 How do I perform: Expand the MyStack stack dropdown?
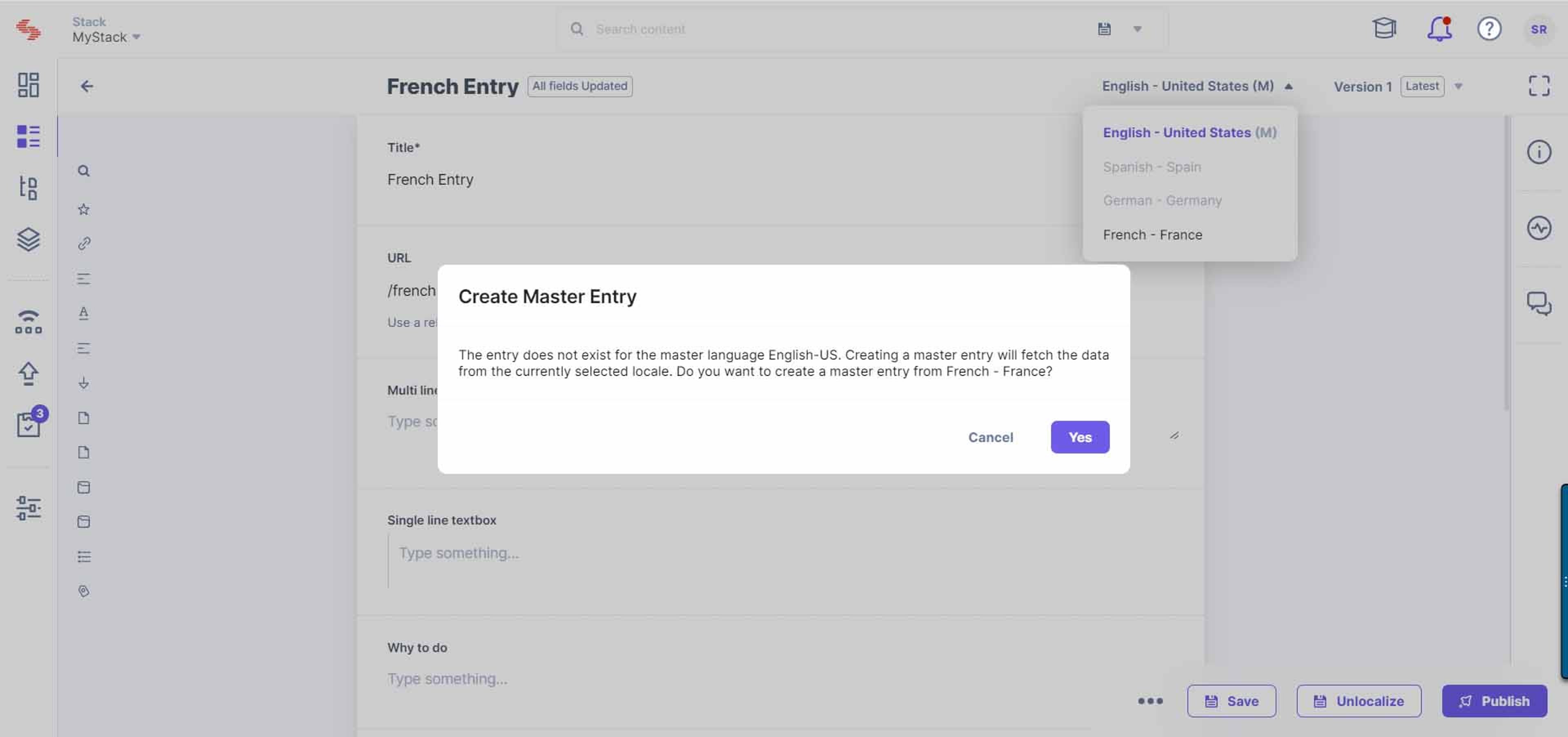[x=107, y=37]
